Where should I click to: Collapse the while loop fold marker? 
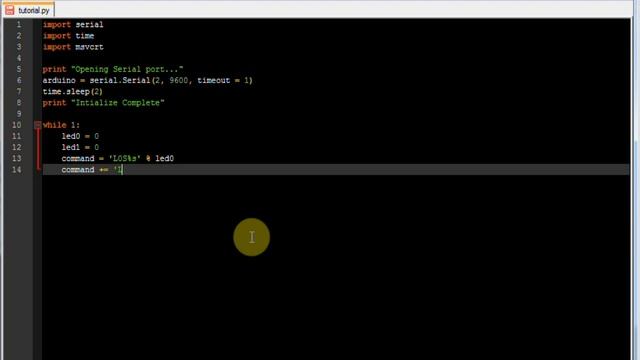click(37, 124)
